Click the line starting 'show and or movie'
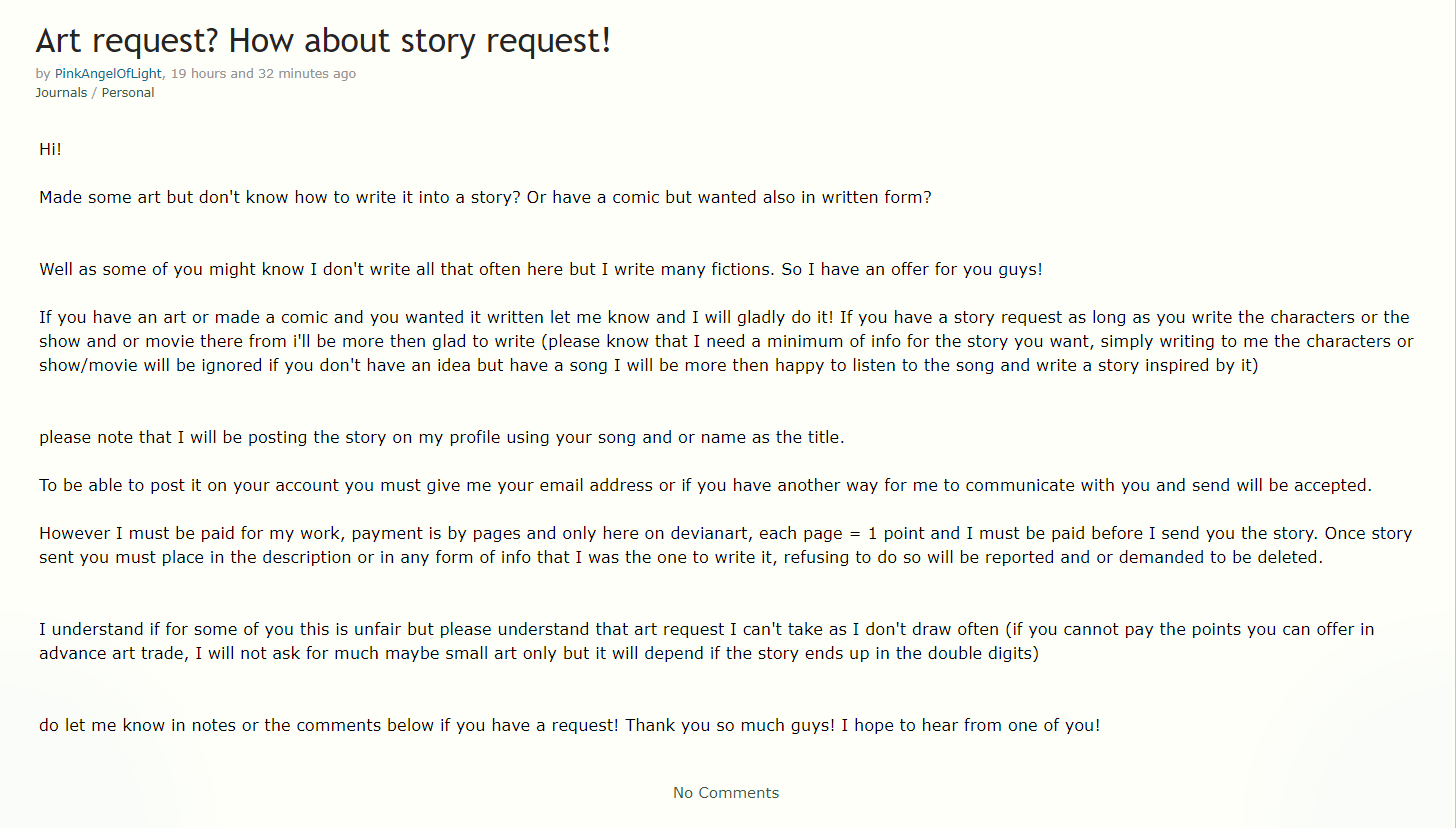 [x=726, y=341]
